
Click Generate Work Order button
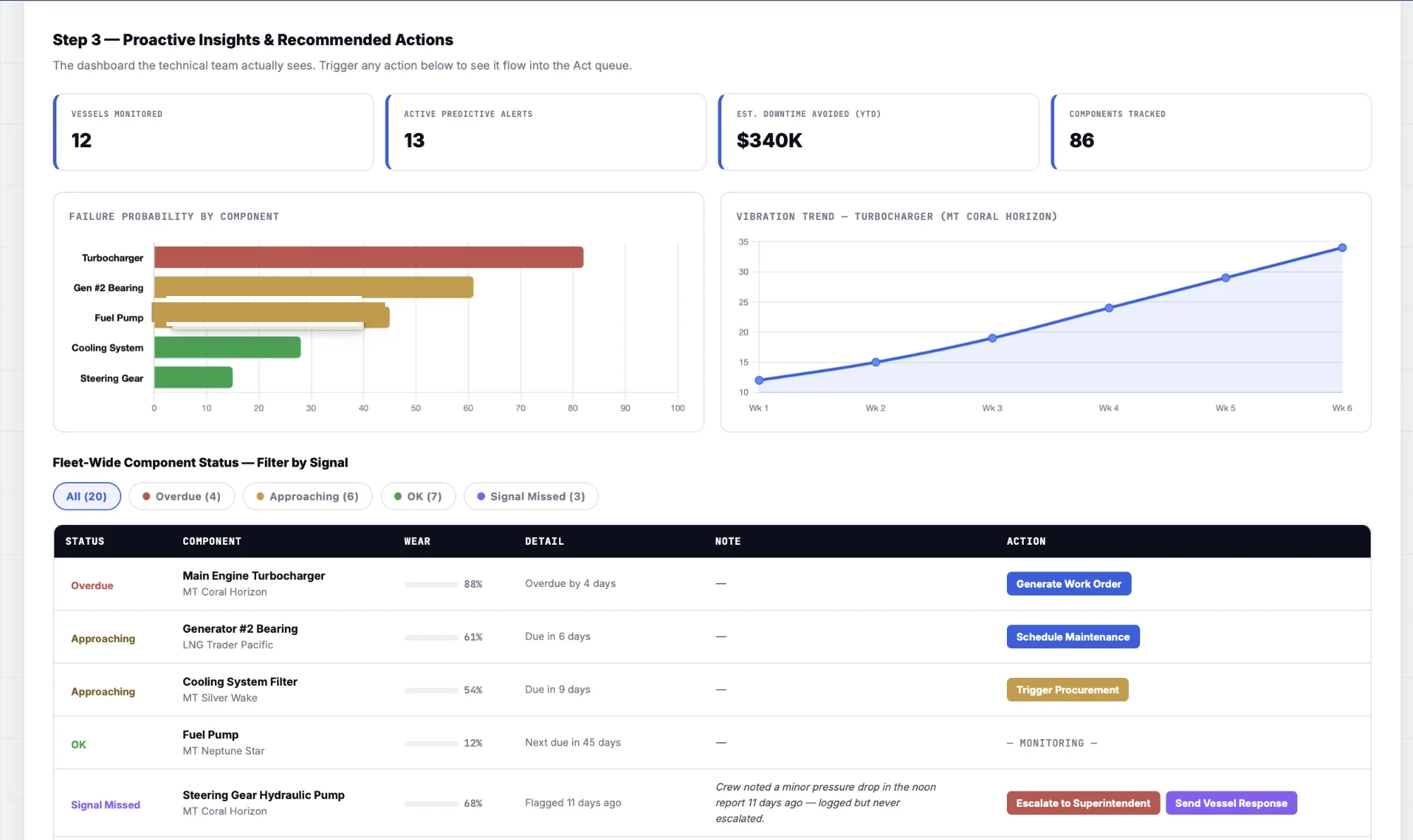coord(1068,583)
